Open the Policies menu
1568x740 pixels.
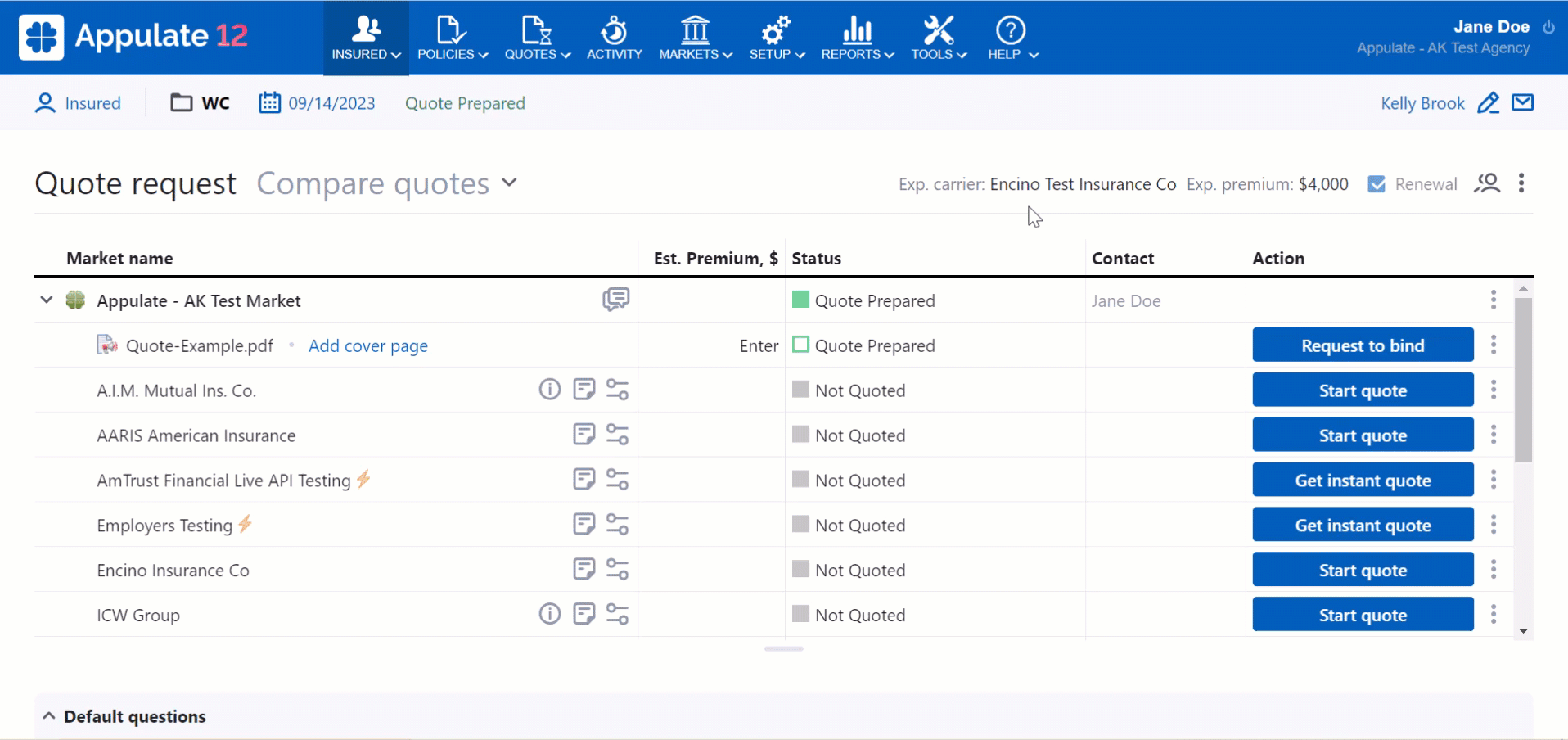(x=453, y=38)
